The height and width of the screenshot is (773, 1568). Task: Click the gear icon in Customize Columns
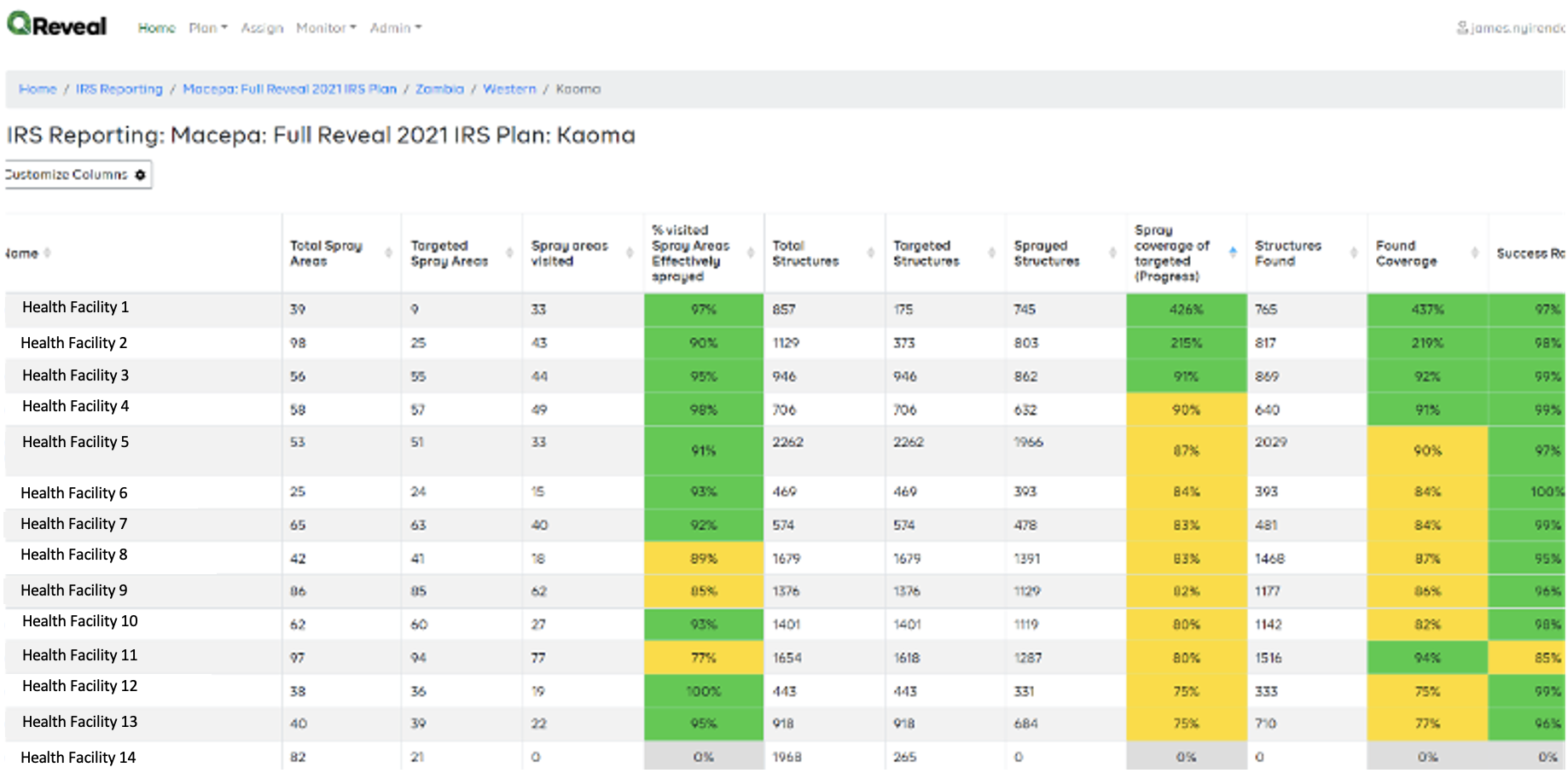point(141,175)
